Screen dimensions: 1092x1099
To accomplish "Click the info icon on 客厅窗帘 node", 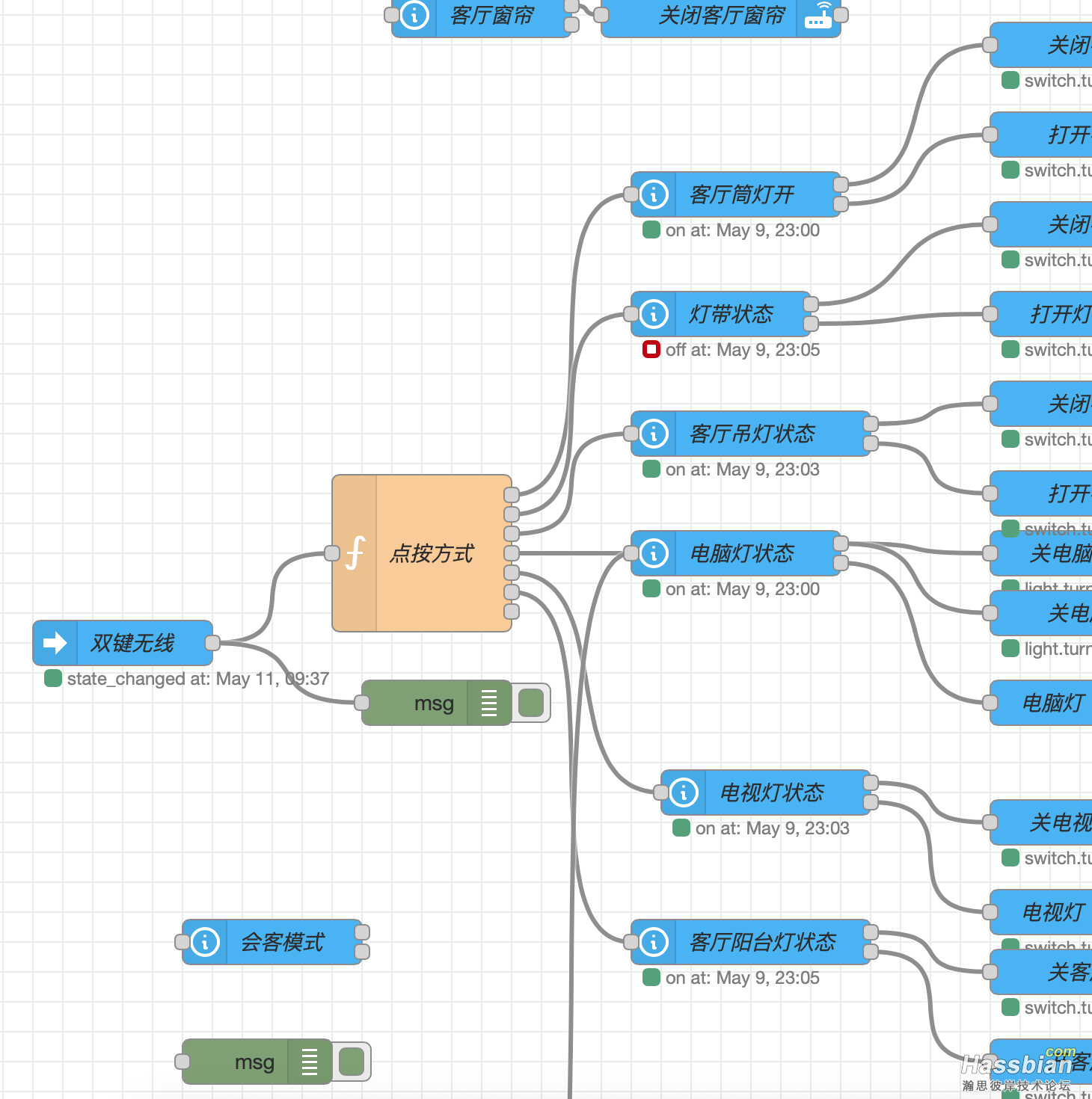I will click(x=414, y=15).
